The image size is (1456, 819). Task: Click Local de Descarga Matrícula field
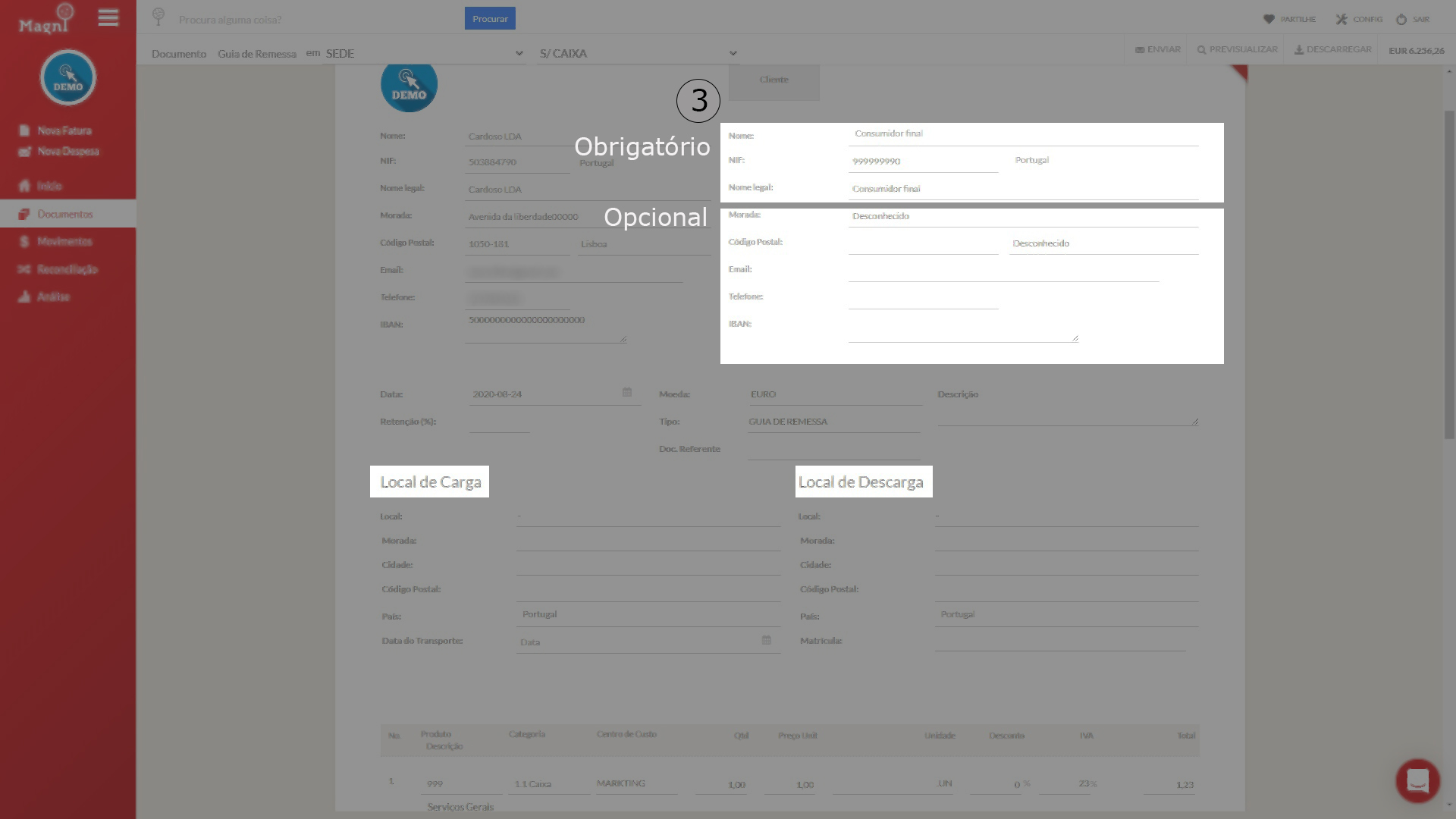coord(1060,641)
